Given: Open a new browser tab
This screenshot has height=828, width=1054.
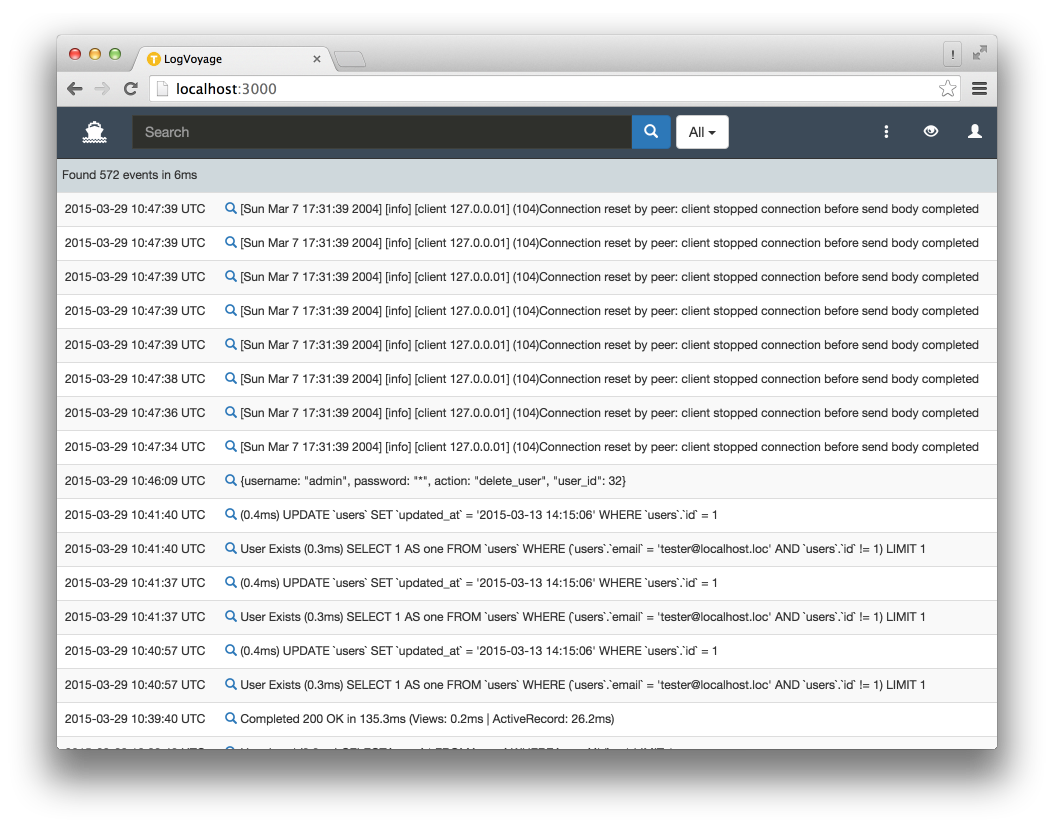Looking at the screenshot, I should (350, 60).
